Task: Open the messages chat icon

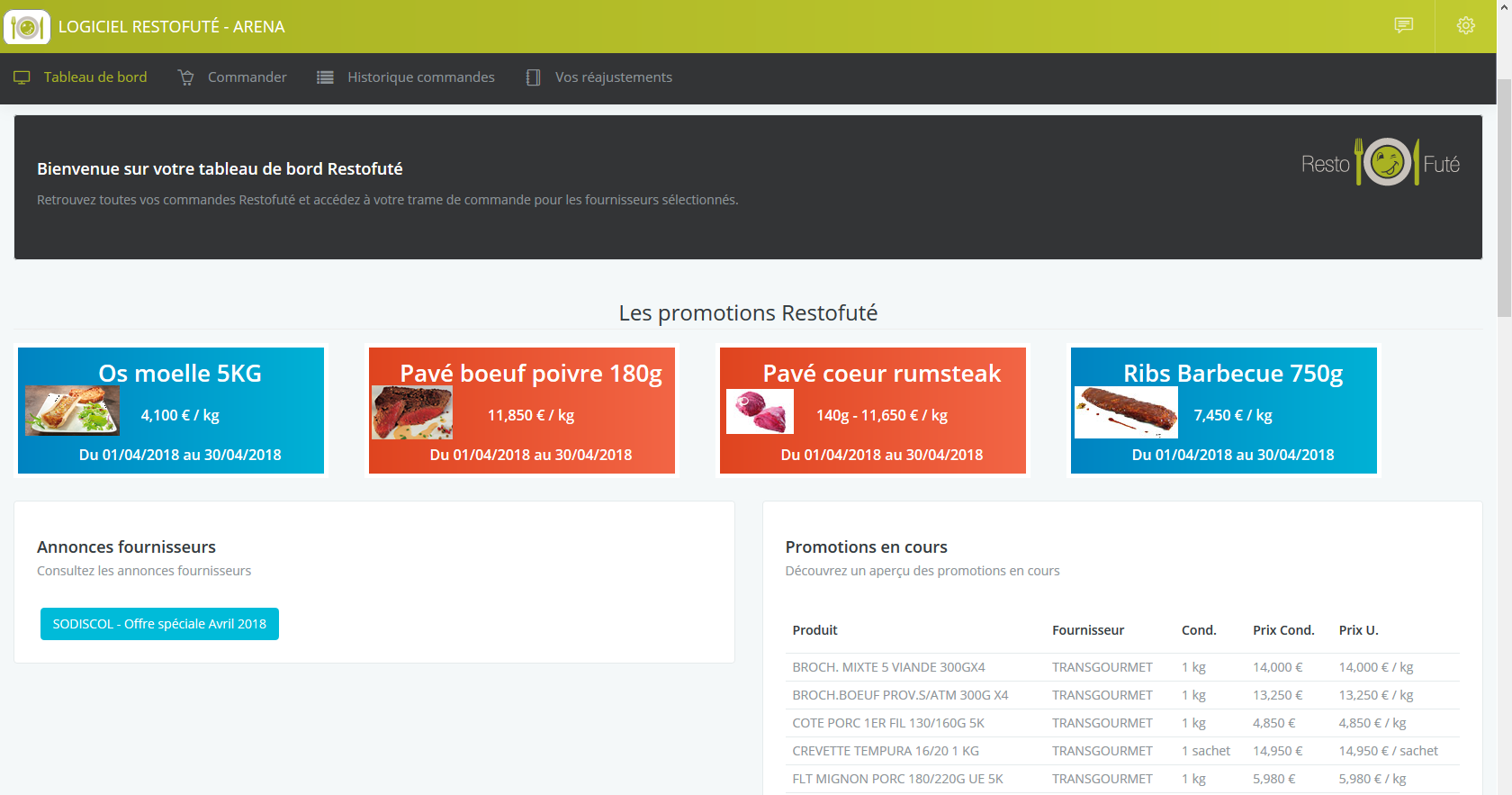Action: [1403, 25]
